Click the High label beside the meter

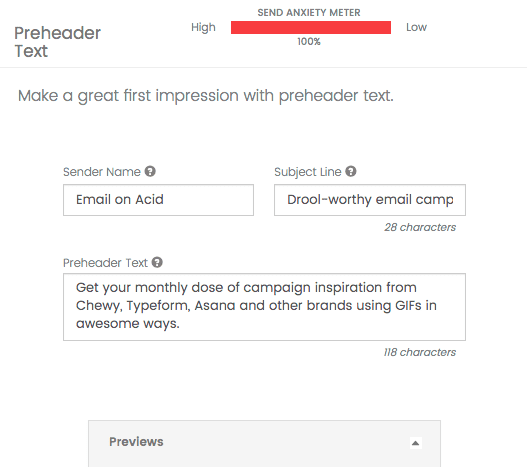pos(203,28)
